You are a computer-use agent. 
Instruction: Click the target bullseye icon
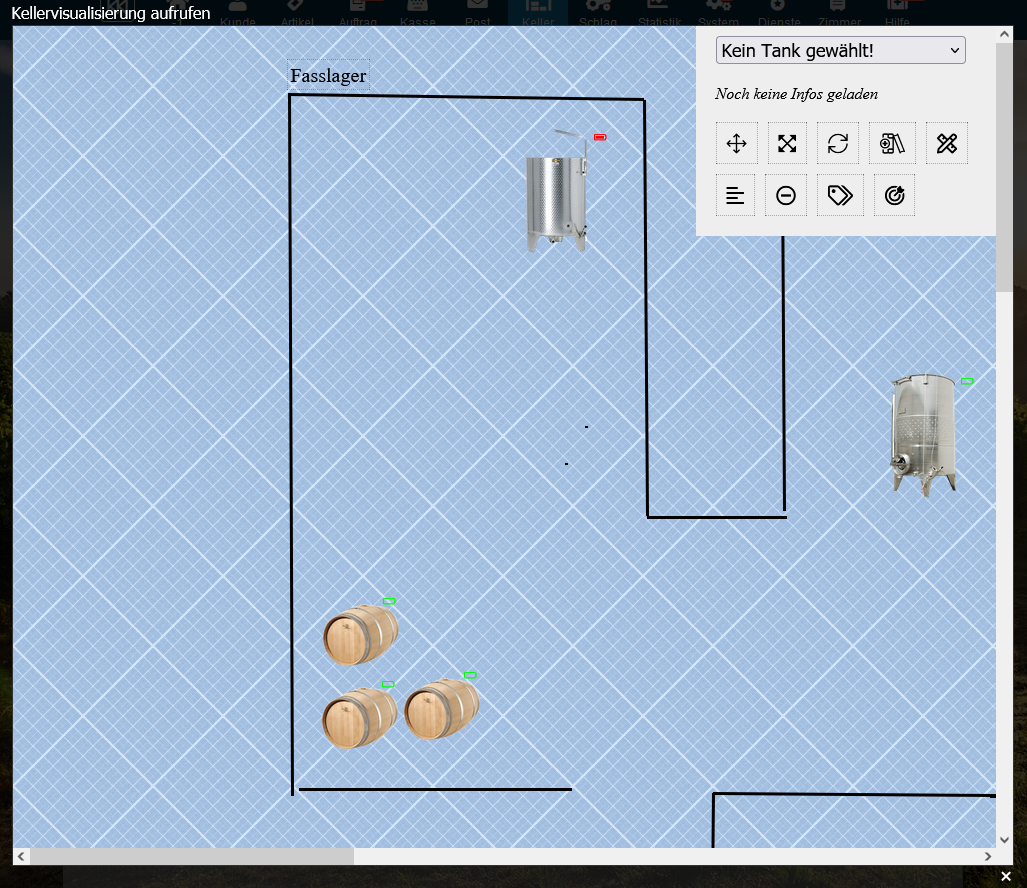pyautogui.click(x=894, y=196)
